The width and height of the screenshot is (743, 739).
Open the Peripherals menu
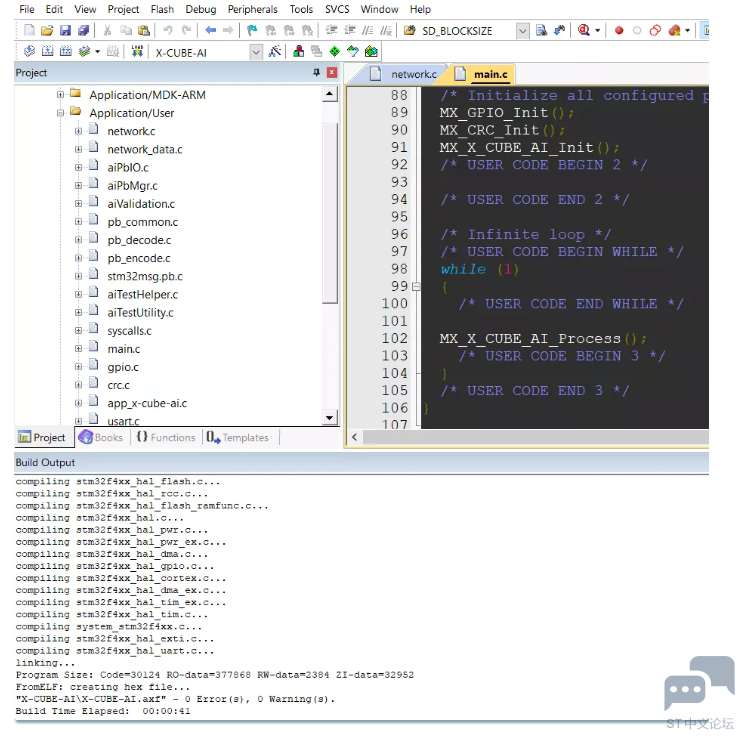coord(253,9)
